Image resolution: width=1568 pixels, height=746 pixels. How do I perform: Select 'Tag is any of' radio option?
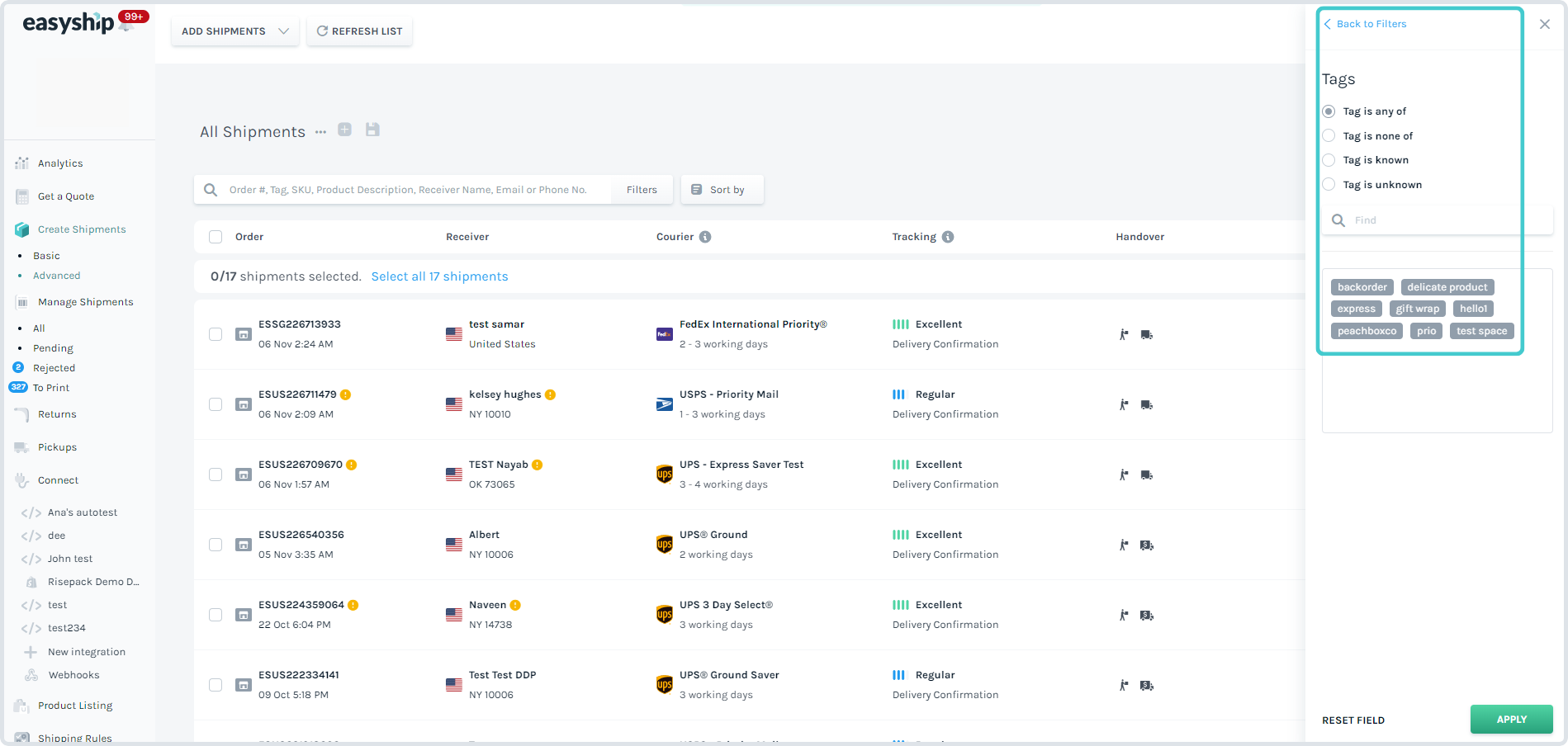[1329, 111]
